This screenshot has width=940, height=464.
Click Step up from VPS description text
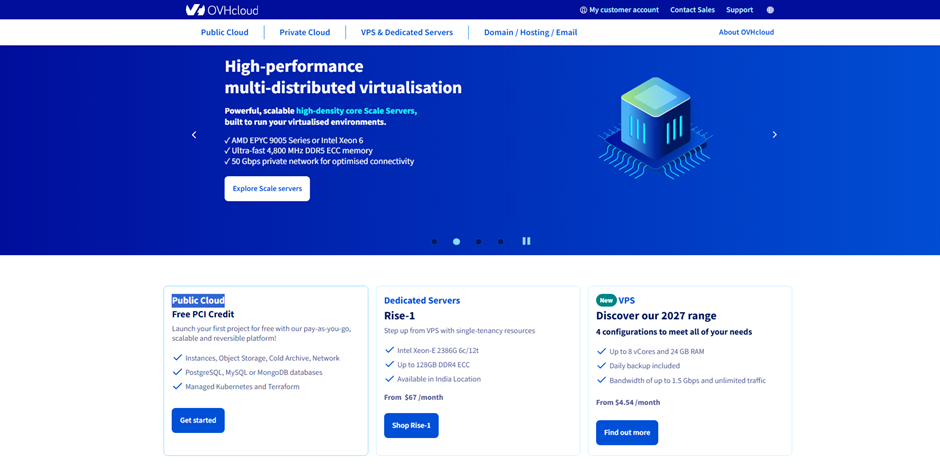click(x=459, y=330)
